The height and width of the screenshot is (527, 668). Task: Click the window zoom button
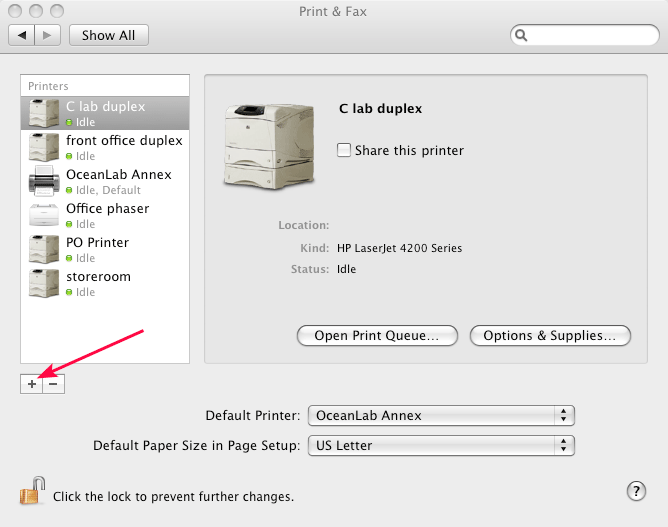coord(57,11)
